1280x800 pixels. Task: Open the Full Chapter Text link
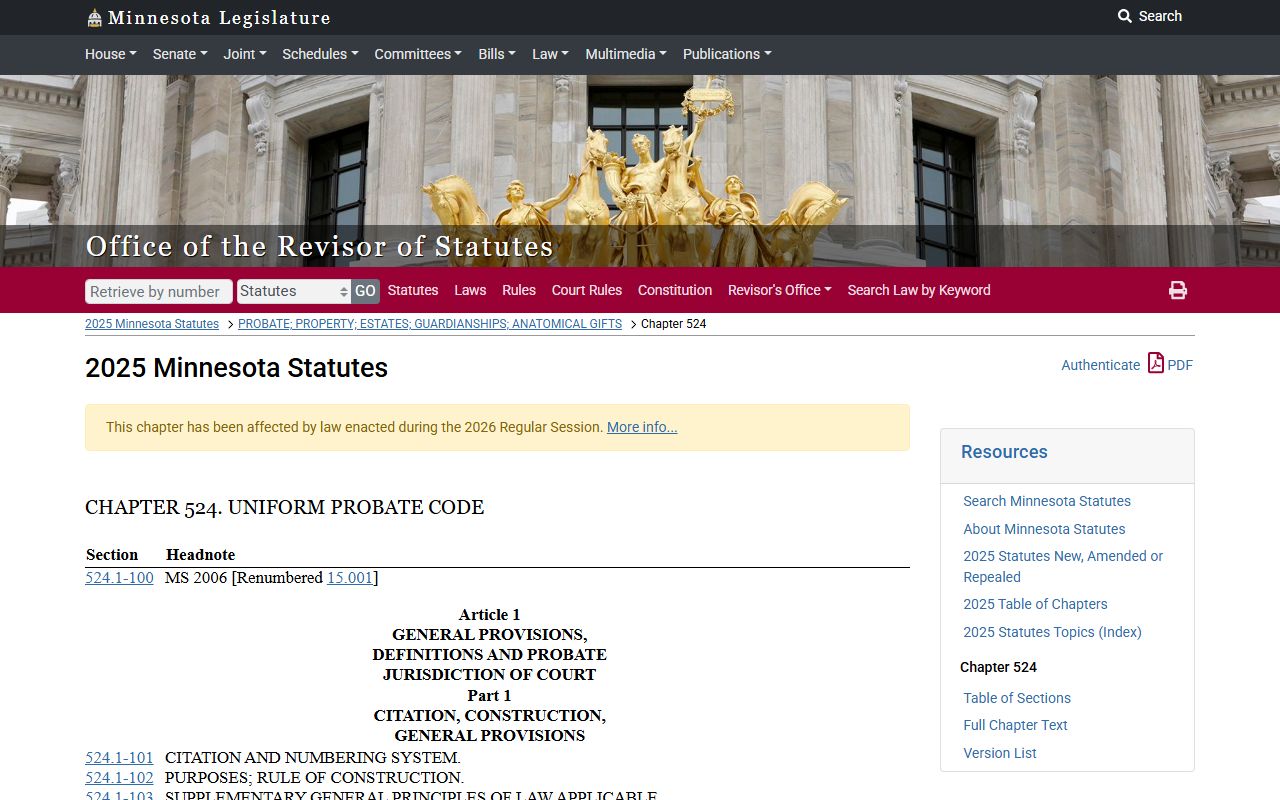coord(1015,725)
